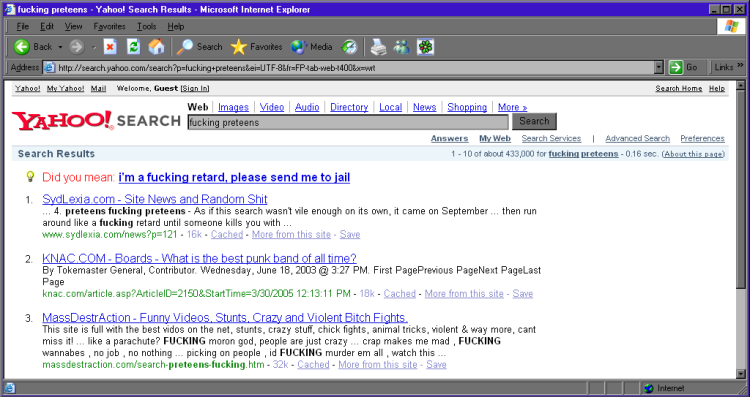Click the Internet zone globe icon
Viewport: 750px width, 397px height.
point(649,388)
